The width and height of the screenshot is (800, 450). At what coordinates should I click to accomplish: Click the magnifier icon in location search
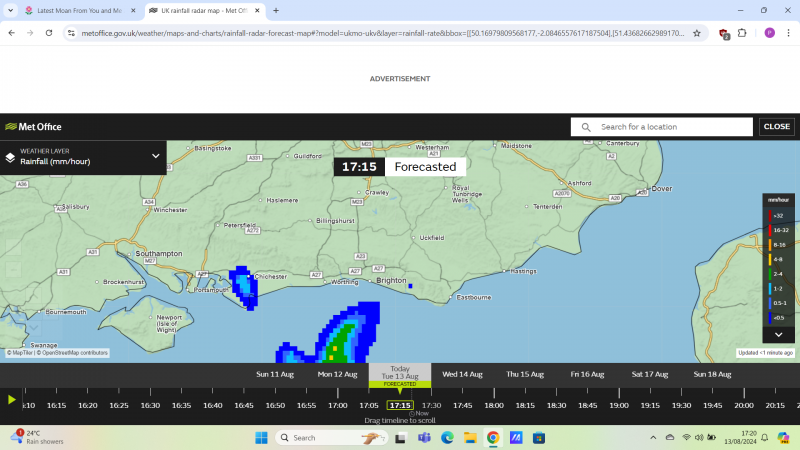coord(586,127)
